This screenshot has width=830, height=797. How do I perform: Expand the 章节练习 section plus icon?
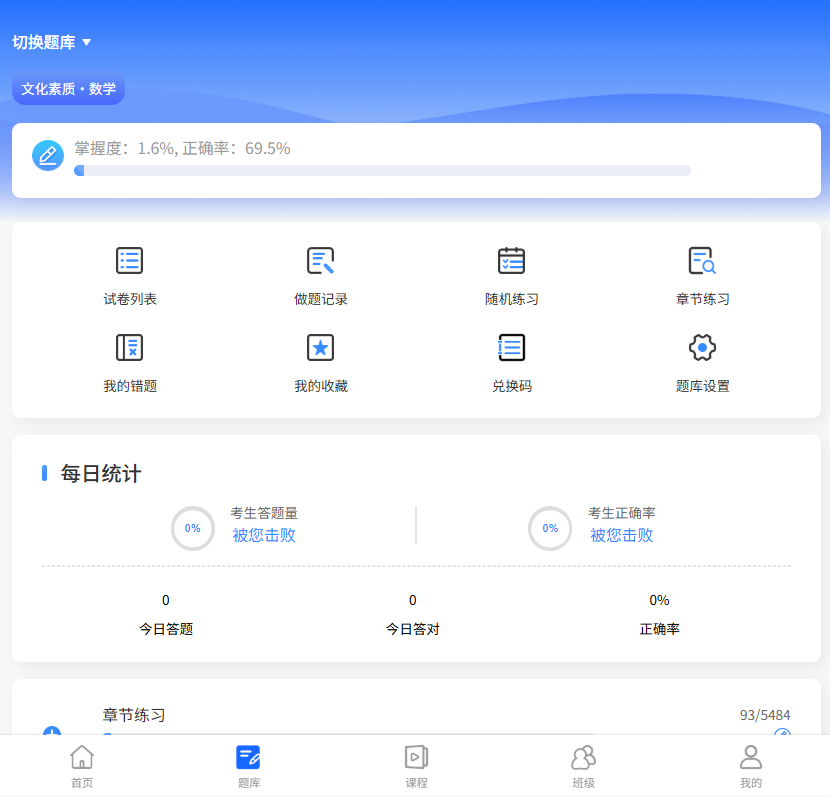pos(52,732)
